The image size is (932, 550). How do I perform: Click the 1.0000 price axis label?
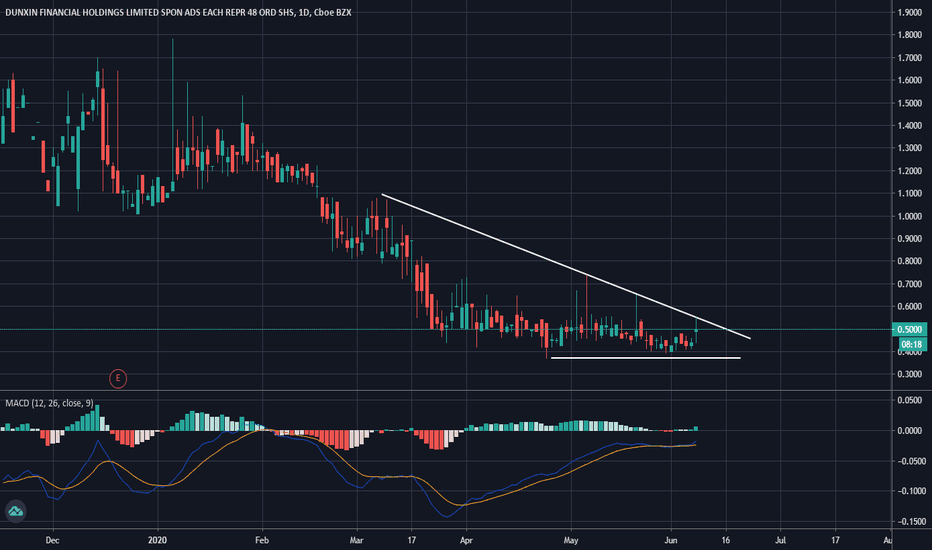click(x=910, y=216)
